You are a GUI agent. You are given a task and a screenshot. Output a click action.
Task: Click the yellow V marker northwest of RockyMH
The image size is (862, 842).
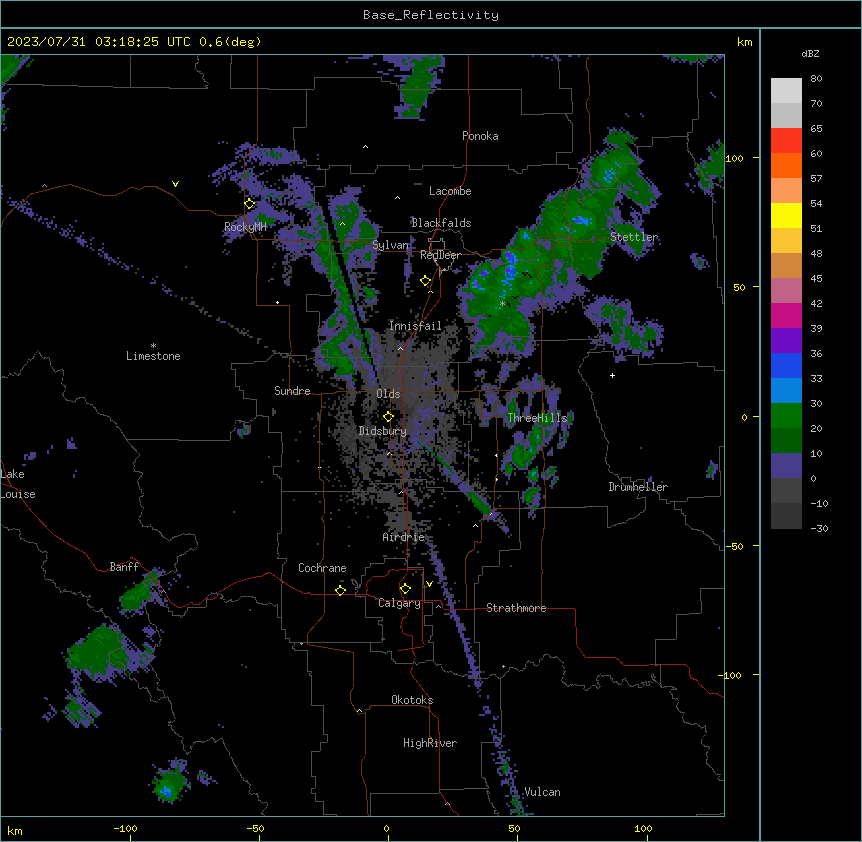175,184
